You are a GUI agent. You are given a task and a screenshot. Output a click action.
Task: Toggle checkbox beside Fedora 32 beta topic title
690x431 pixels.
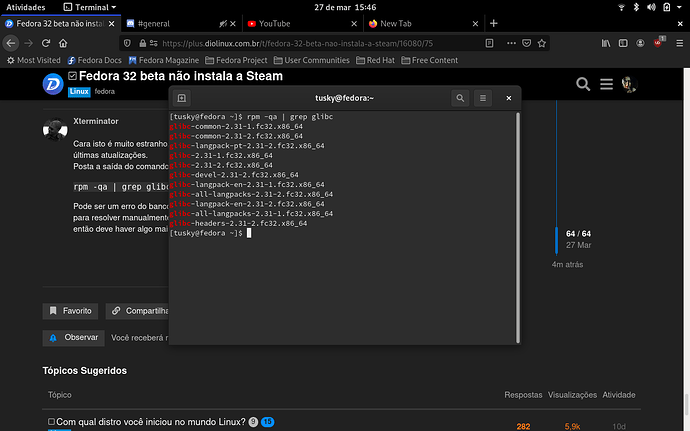tap(73, 76)
